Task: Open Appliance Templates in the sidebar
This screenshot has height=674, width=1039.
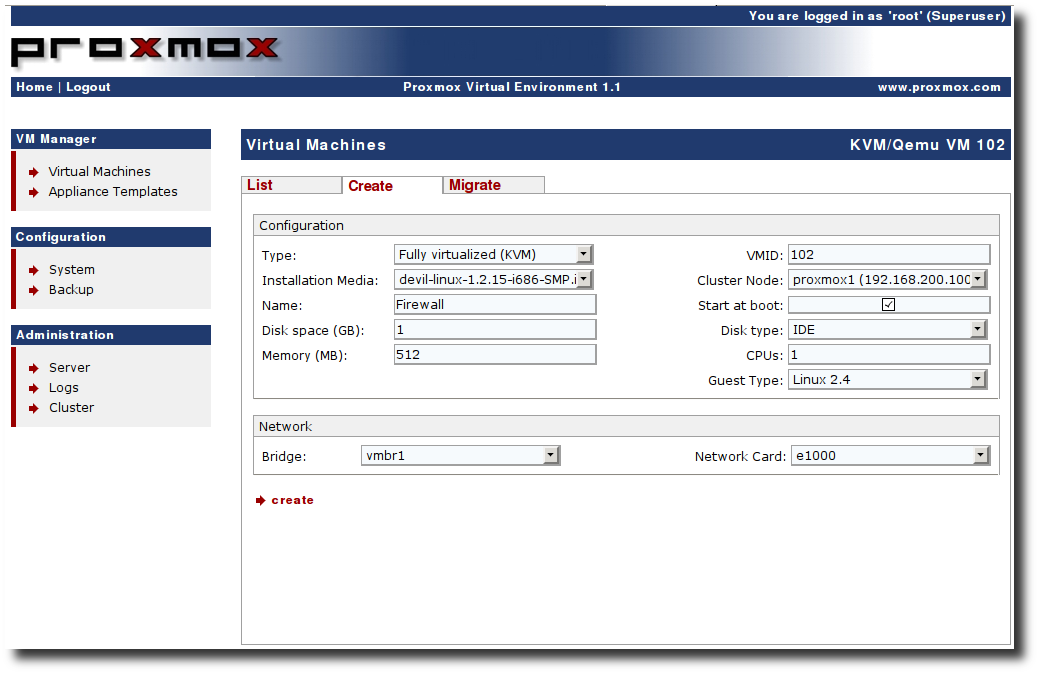Action: [113, 192]
